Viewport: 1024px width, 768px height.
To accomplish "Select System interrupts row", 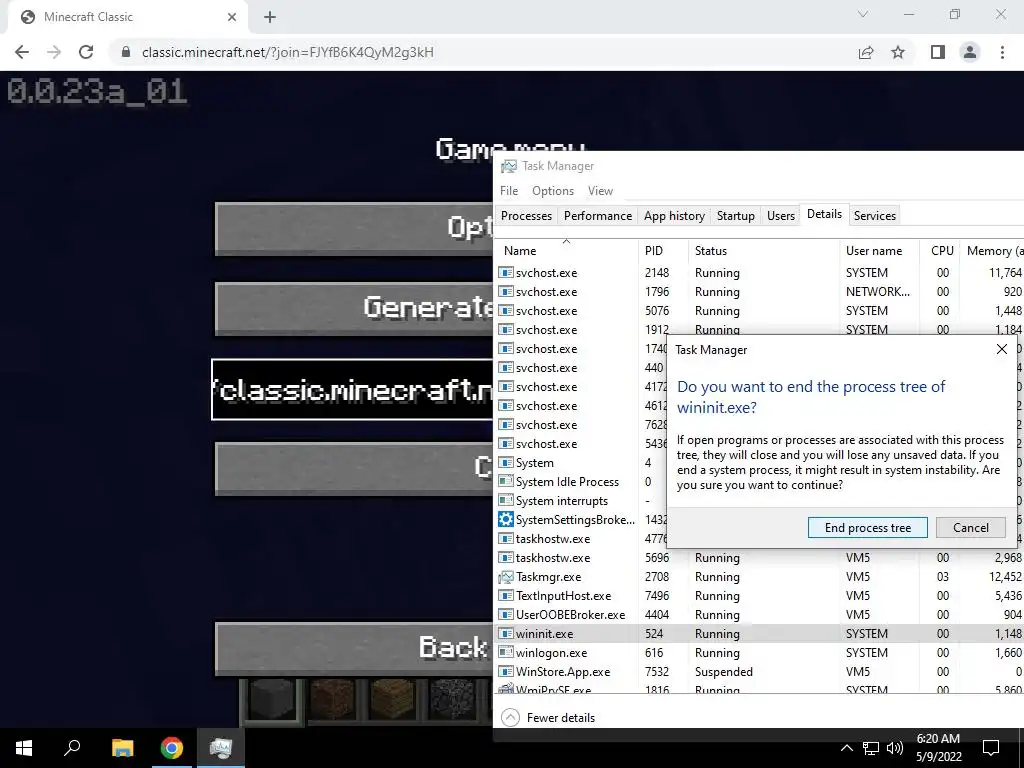I will [581, 500].
